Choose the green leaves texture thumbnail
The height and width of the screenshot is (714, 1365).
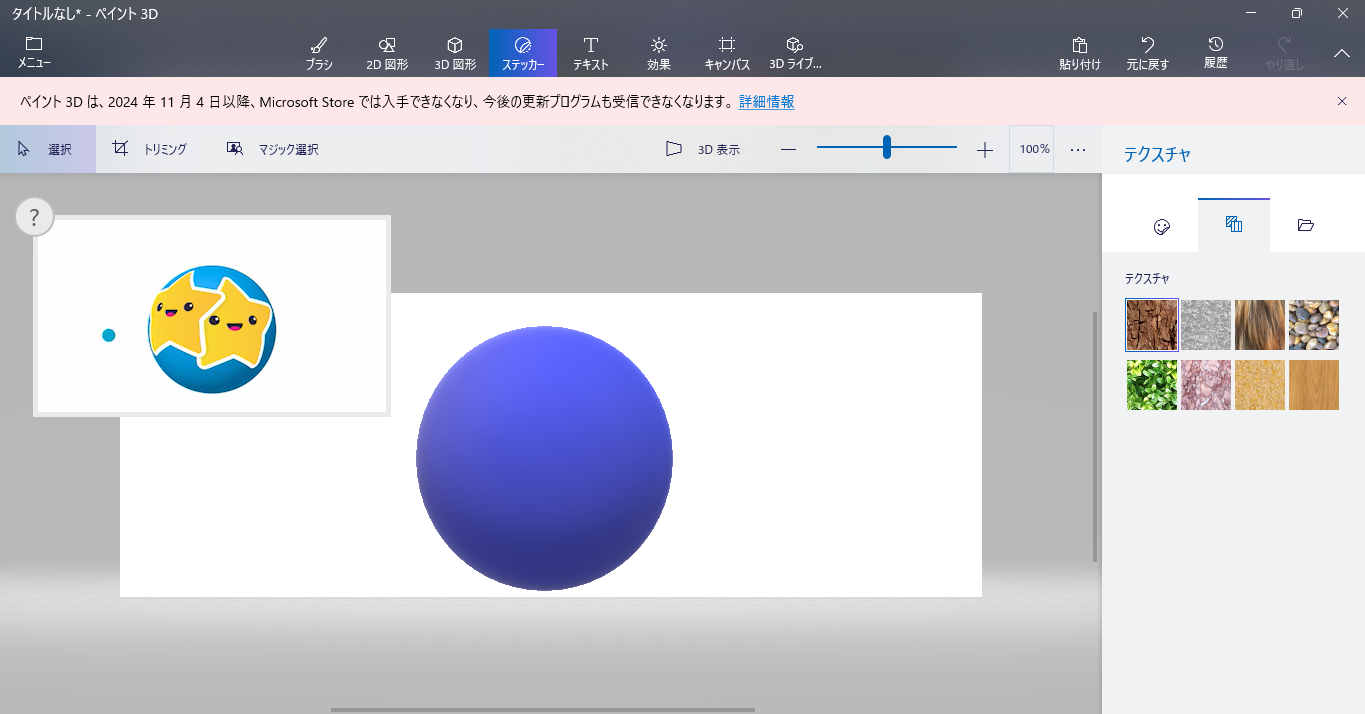1151,385
